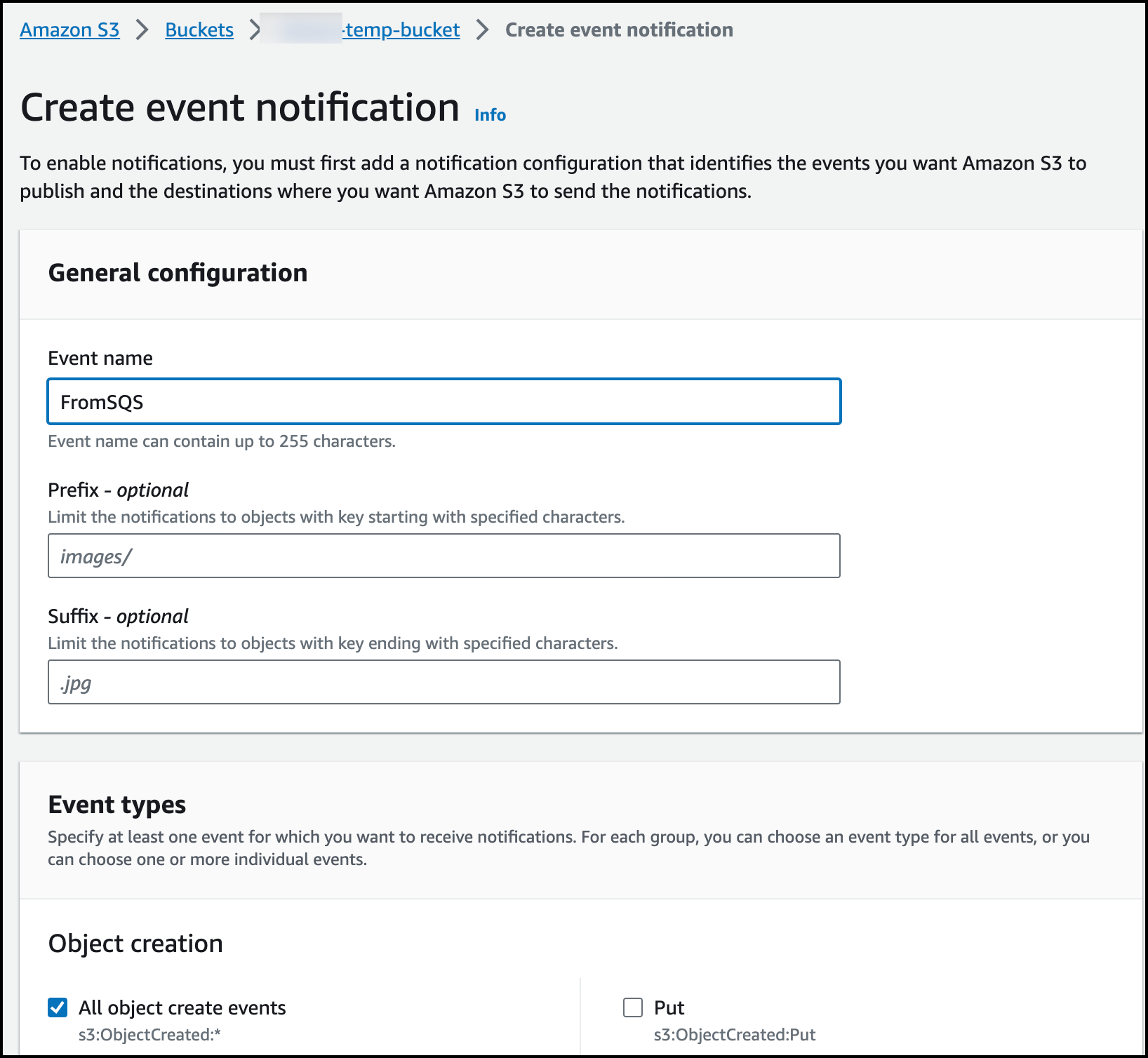
Task: Enable the Put event checkbox
Action: [x=633, y=1007]
